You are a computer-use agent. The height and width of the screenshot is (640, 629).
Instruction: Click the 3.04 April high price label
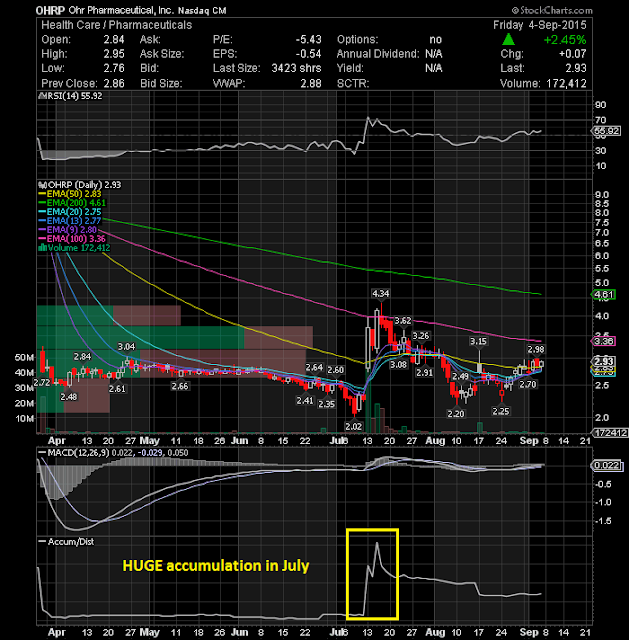click(126, 347)
